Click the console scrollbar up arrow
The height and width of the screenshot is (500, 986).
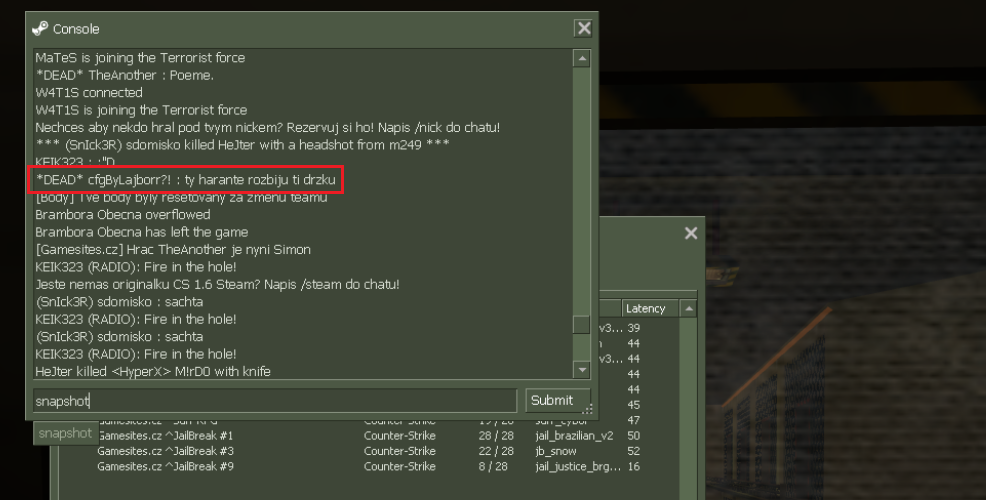(582, 58)
